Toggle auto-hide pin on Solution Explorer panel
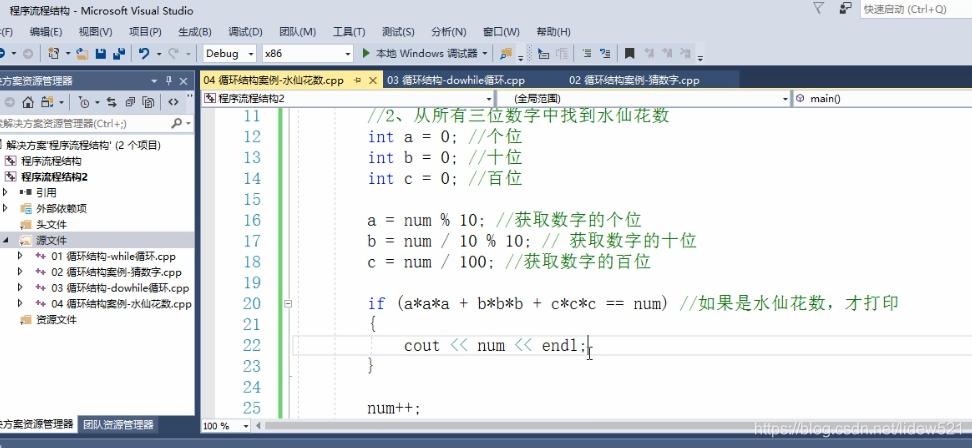 coord(169,81)
